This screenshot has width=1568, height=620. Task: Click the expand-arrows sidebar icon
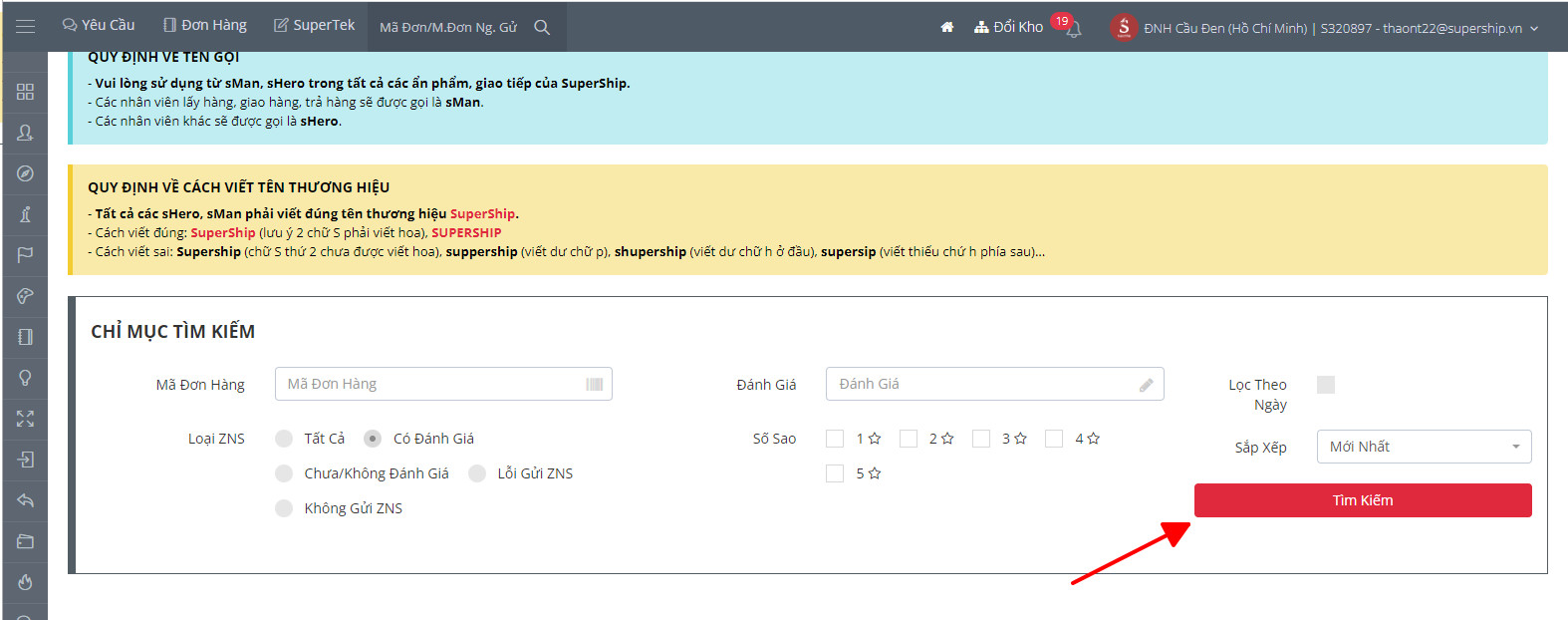[25, 419]
